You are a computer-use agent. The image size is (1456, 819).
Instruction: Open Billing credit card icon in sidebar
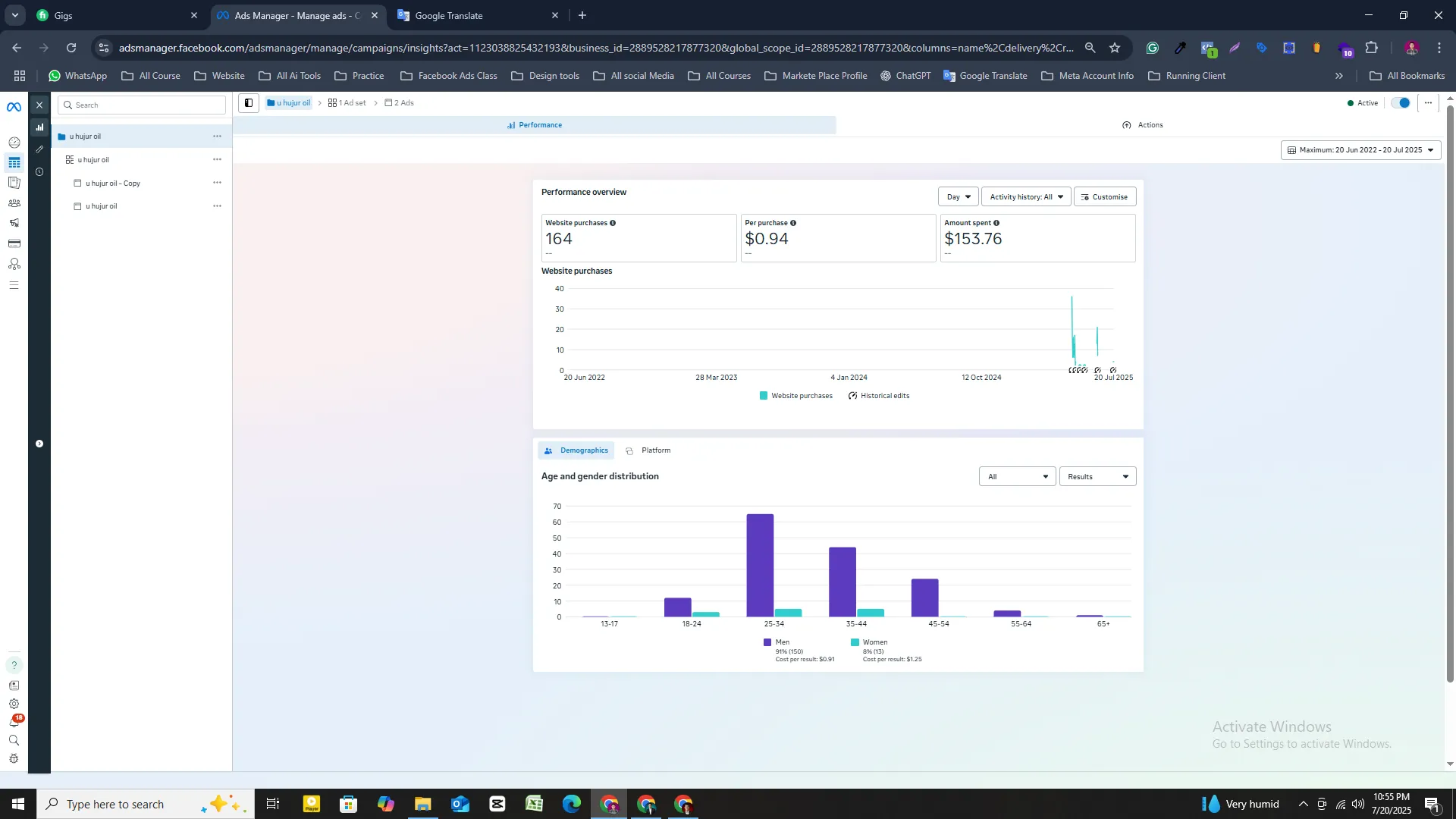[14, 243]
